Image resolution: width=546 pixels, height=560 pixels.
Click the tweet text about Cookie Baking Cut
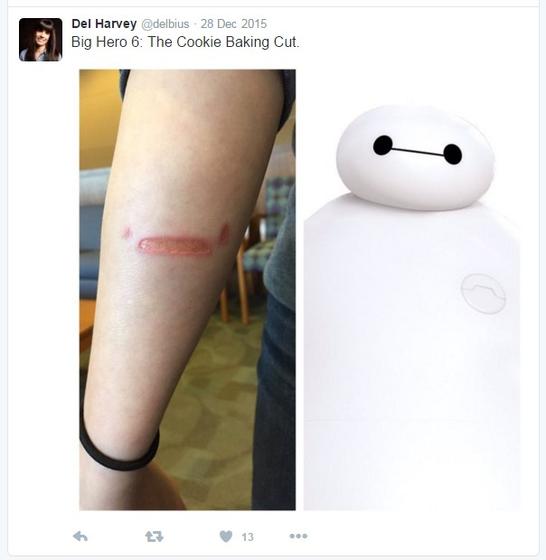[x=185, y=42]
